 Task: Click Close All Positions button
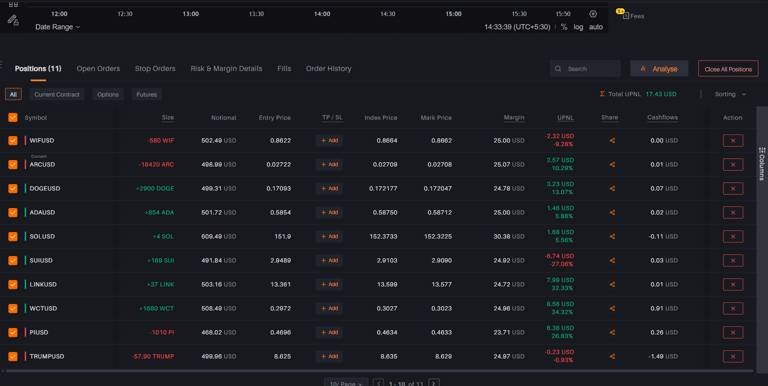(728, 69)
